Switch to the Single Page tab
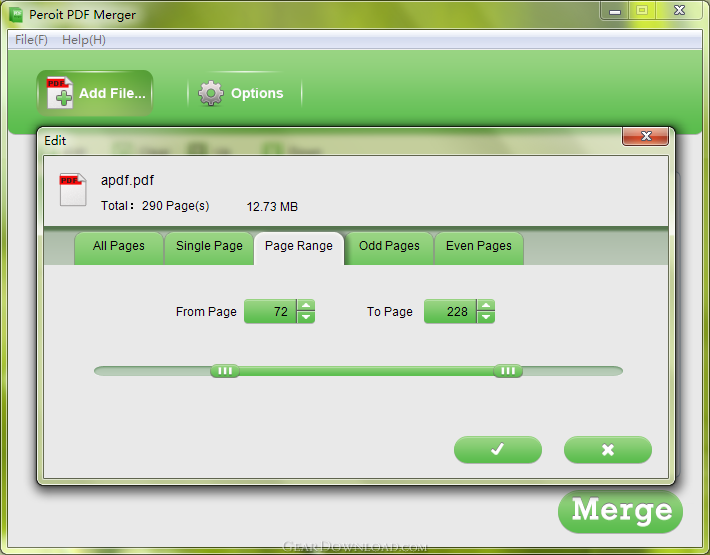The width and height of the screenshot is (710, 555). click(x=209, y=248)
